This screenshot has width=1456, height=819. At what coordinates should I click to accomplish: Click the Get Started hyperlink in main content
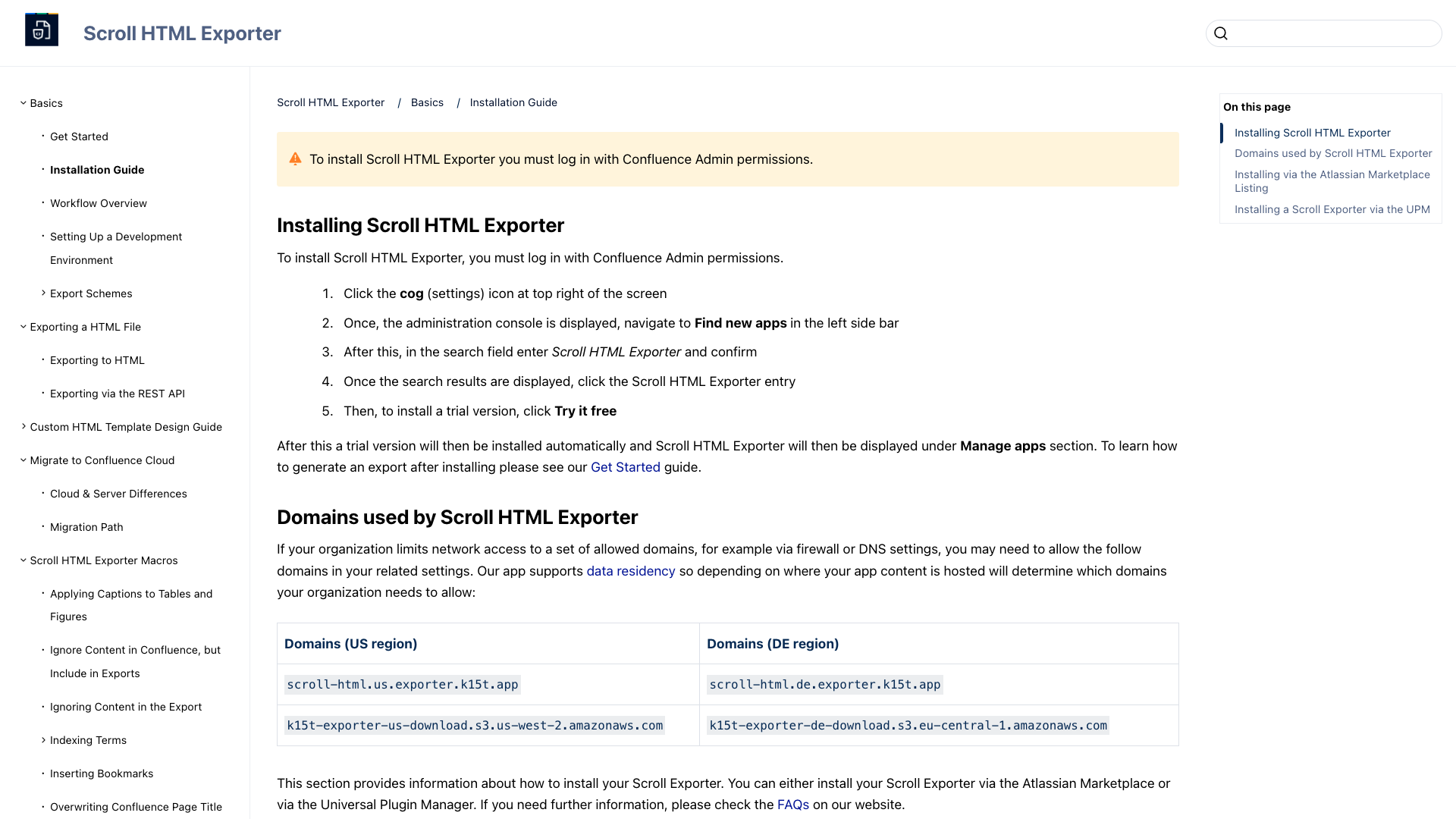625,467
